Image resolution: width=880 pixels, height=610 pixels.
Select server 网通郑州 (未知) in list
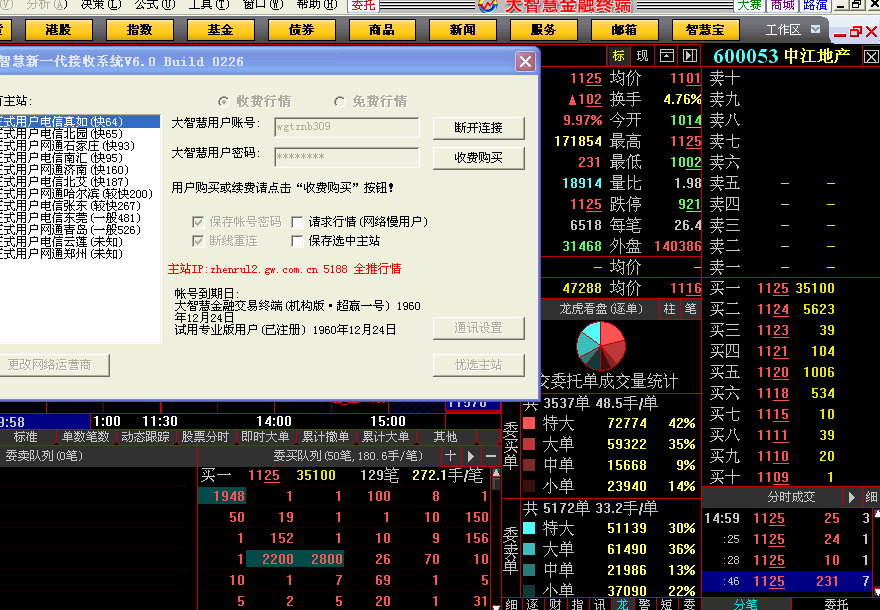(79, 254)
